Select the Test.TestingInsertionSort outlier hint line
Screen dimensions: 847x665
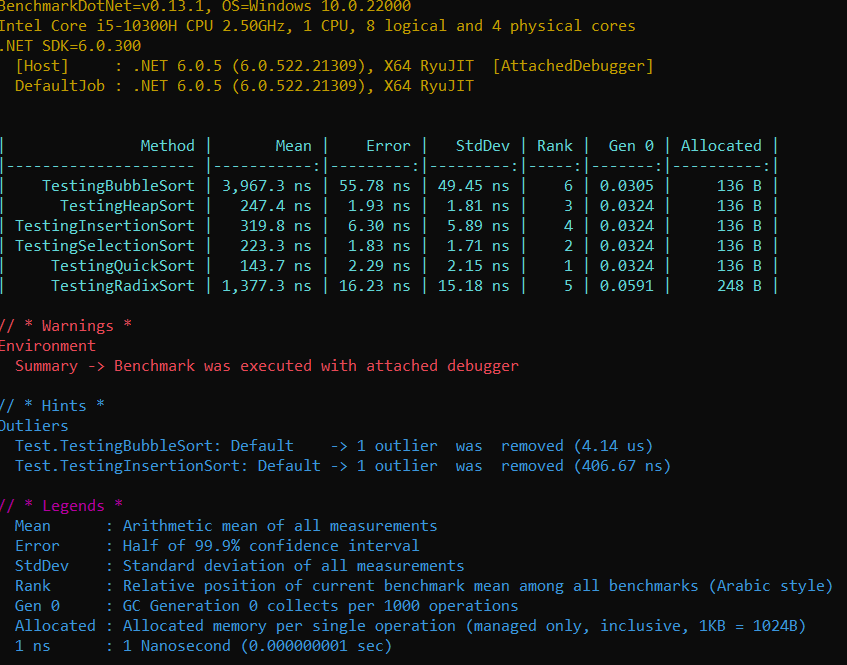(343, 466)
